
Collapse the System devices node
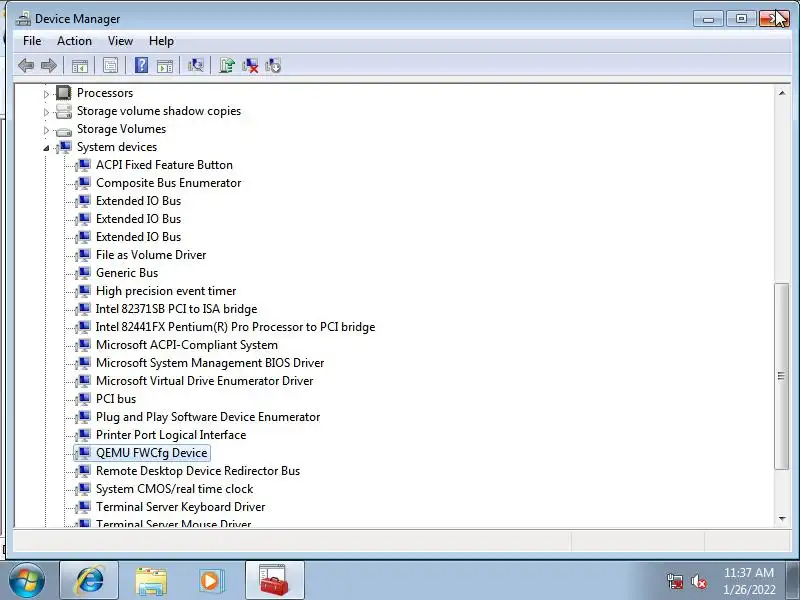pyautogui.click(x=46, y=148)
